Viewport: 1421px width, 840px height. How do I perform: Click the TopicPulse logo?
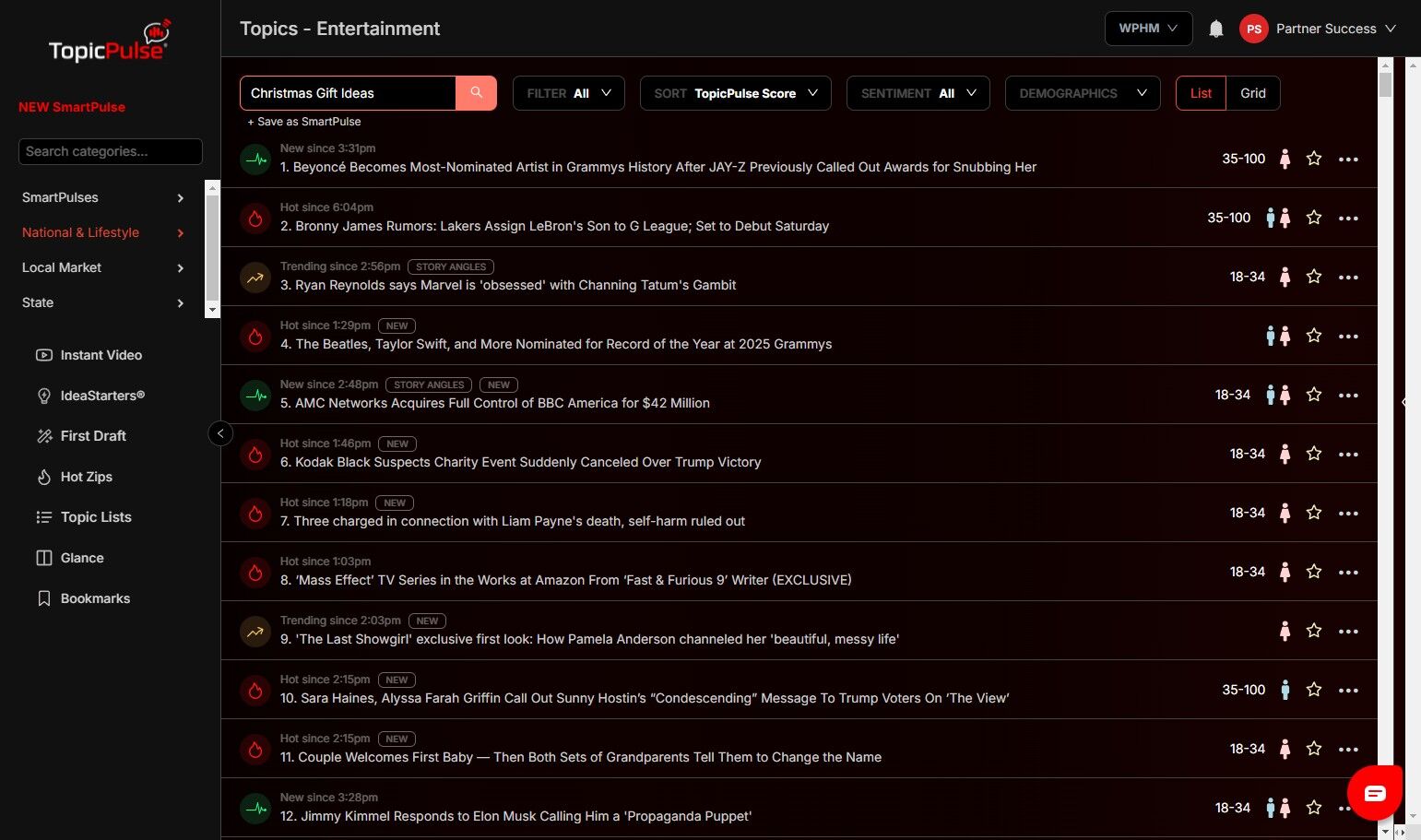110,41
